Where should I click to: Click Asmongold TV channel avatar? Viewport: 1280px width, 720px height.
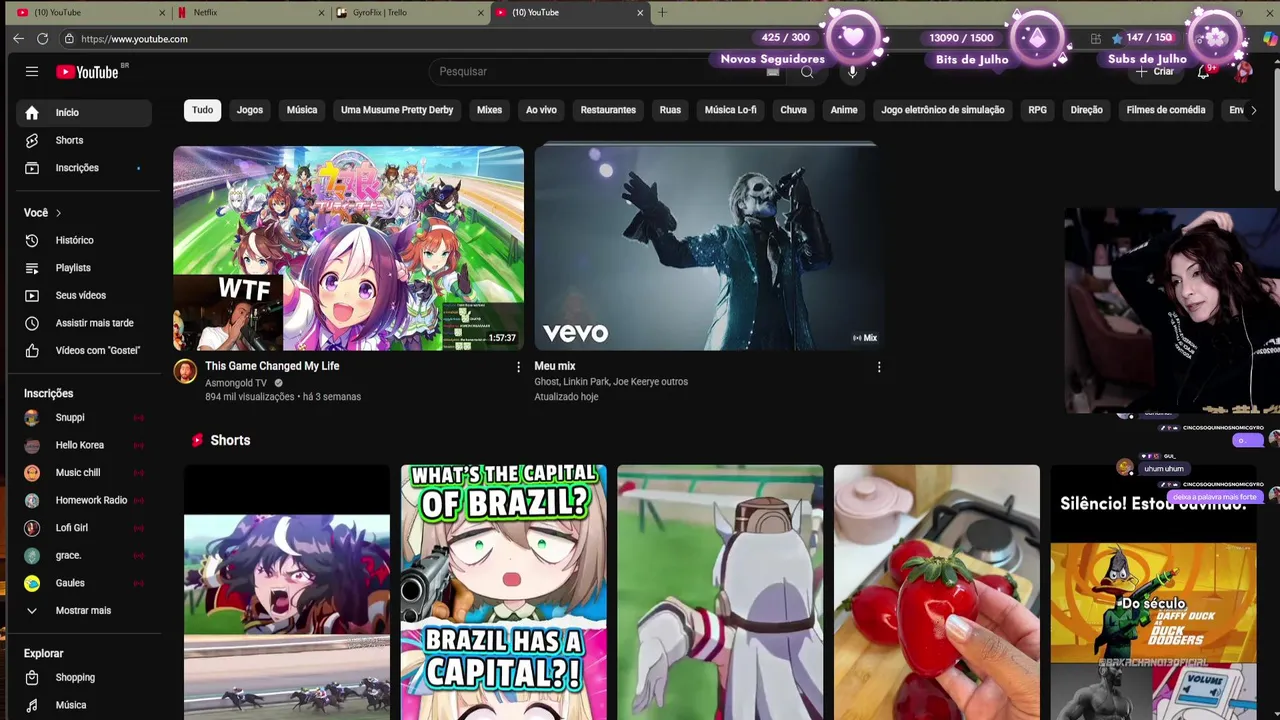pyautogui.click(x=185, y=372)
